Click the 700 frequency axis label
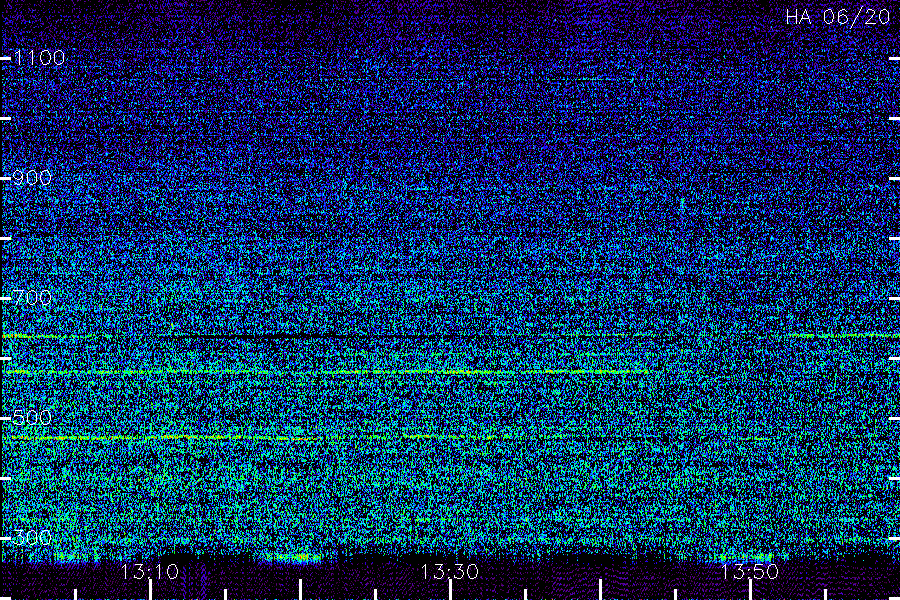The image size is (900, 600). (x=32, y=297)
